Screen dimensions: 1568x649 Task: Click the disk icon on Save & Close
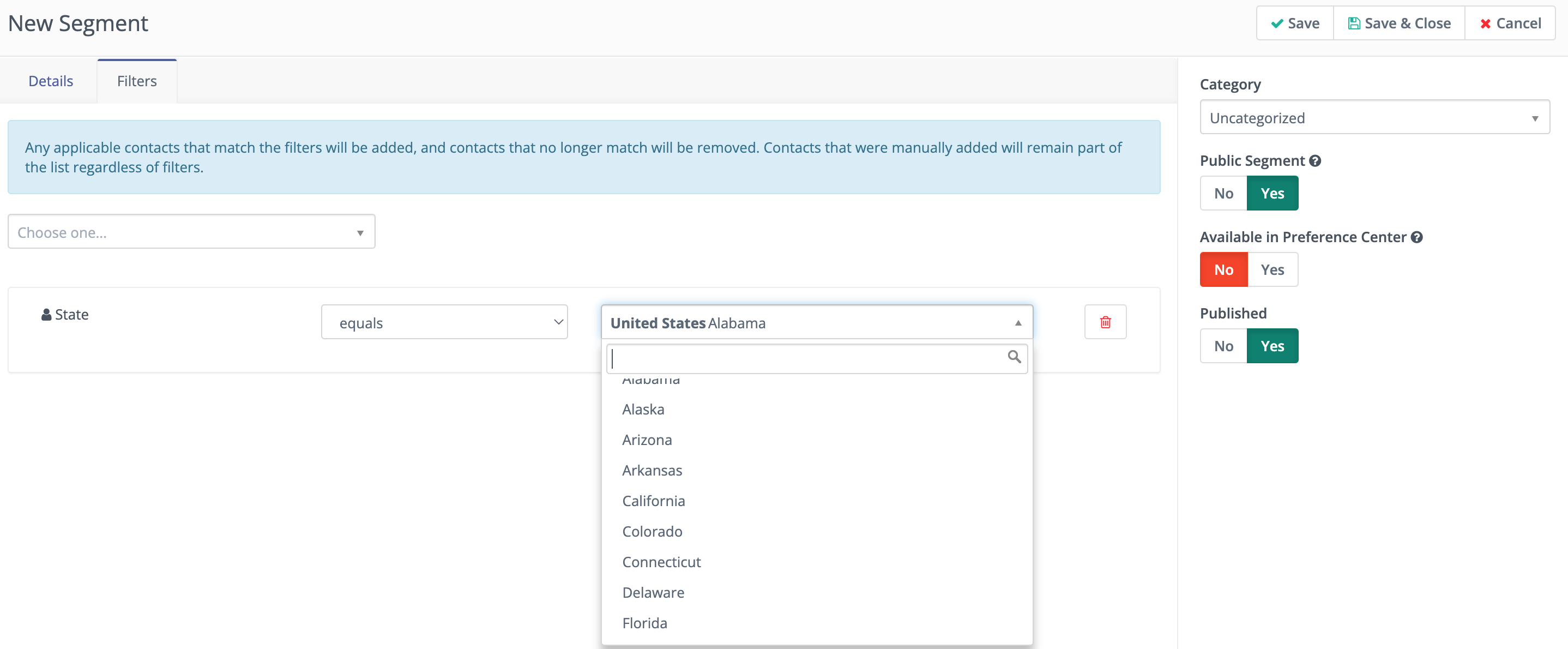point(1354,23)
